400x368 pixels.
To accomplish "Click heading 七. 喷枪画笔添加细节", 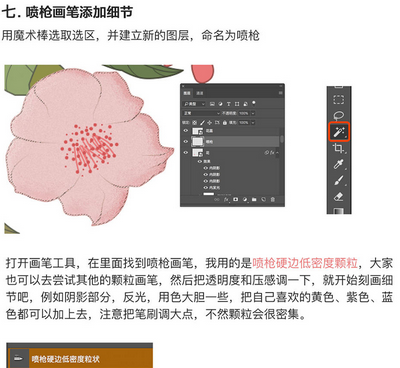I will [67, 13].
